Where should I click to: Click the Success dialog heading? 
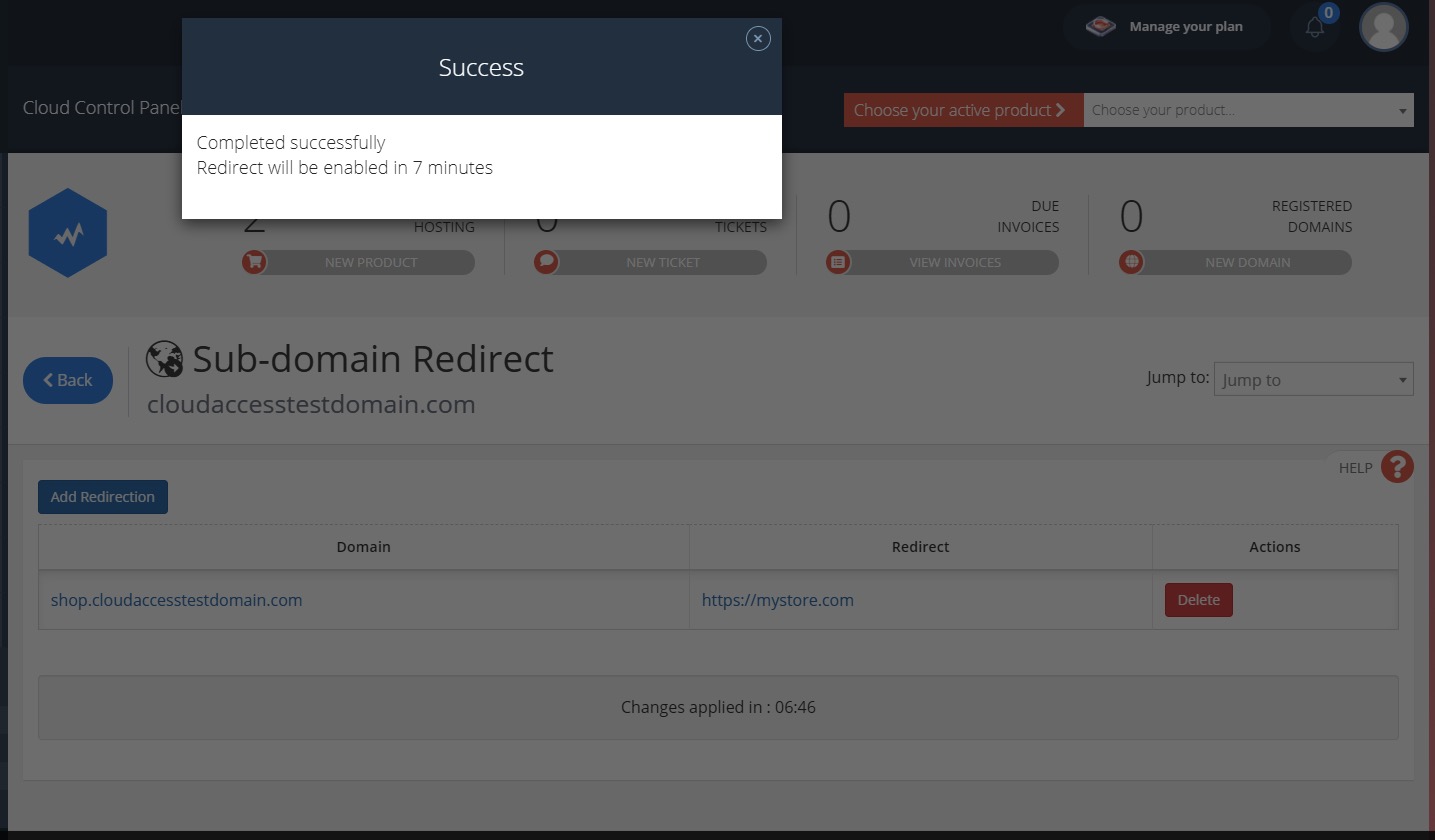(481, 67)
